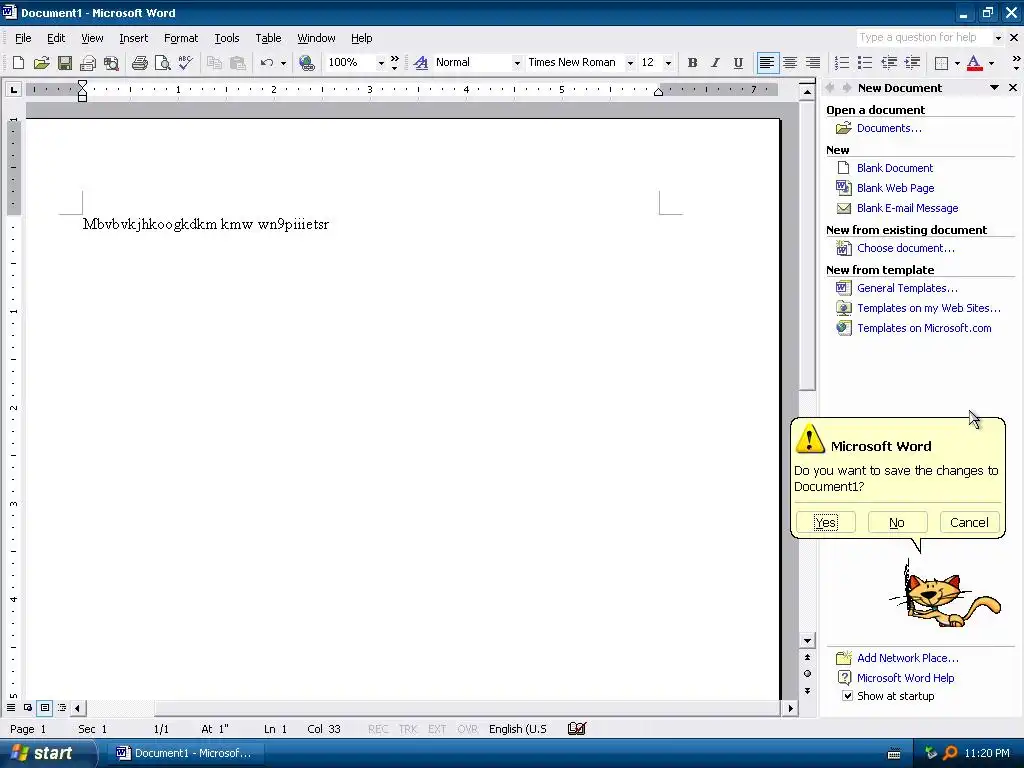1024x768 pixels.
Task: Click the Outside Border icon
Action: tap(941, 63)
